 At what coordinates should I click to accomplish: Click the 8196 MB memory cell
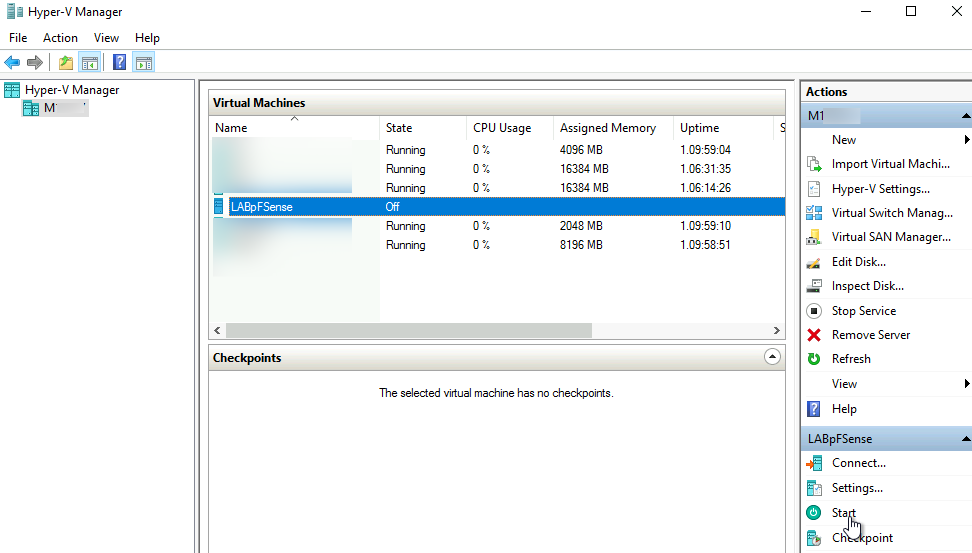coord(581,245)
